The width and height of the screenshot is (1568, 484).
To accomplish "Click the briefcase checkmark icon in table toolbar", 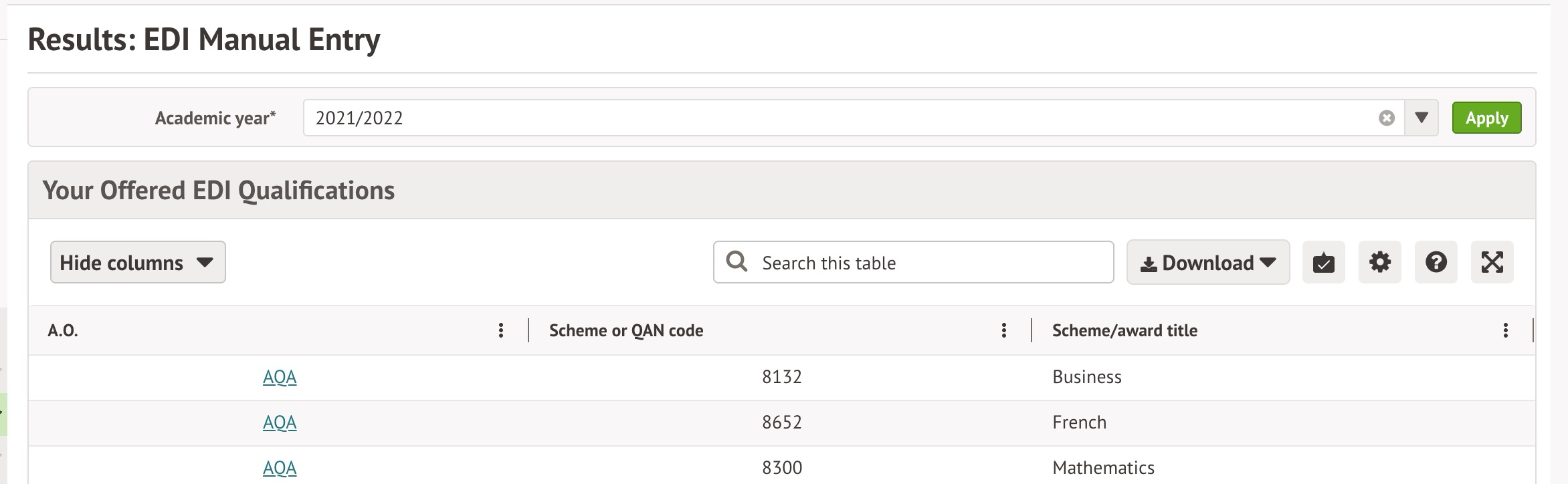I will tap(1323, 263).
